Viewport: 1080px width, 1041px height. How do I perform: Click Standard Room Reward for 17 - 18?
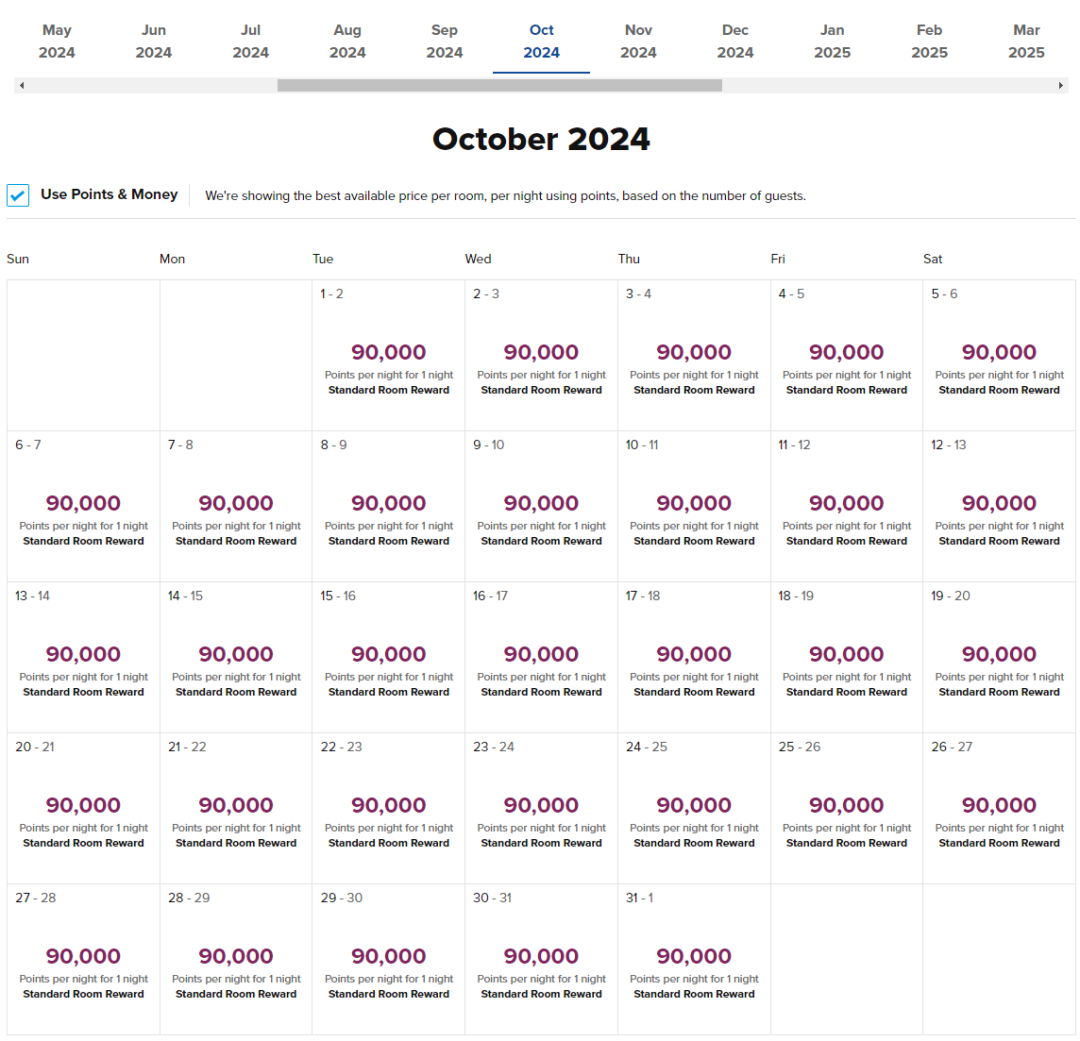coord(694,692)
